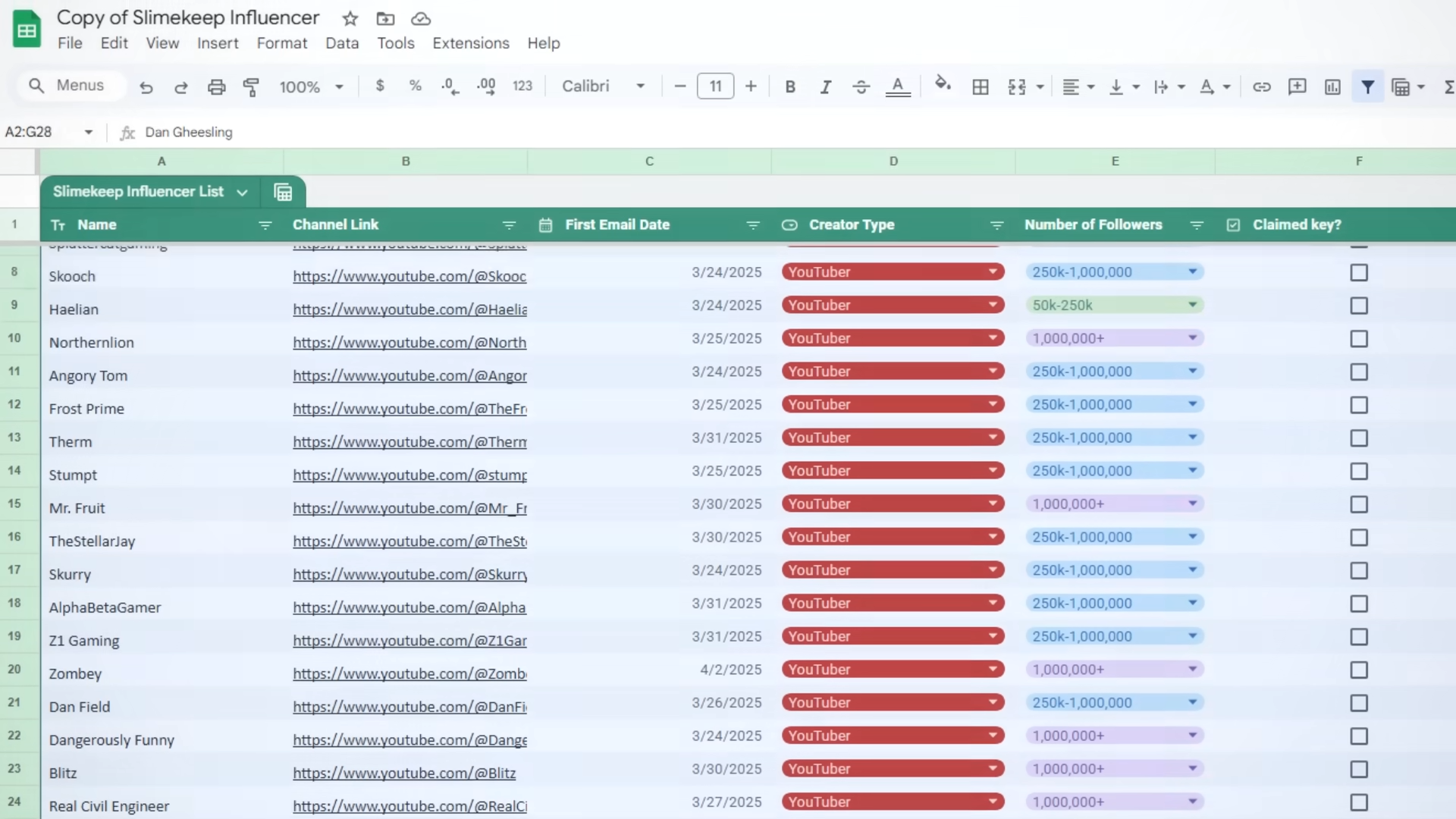Open the Creator Type column filter

[996, 225]
